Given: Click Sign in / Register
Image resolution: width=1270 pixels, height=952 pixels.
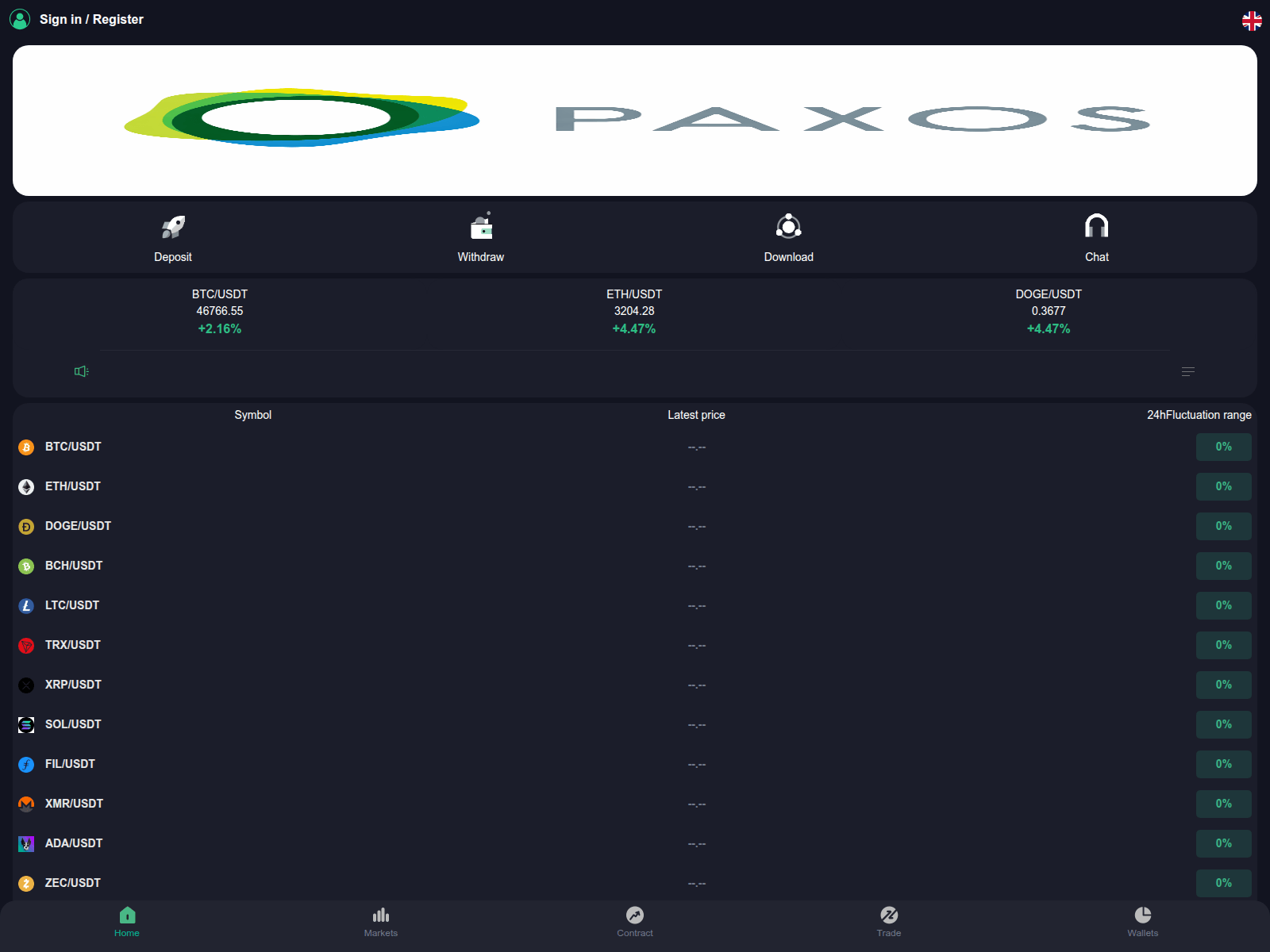Looking at the screenshot, I should click(x=91, y=19).
